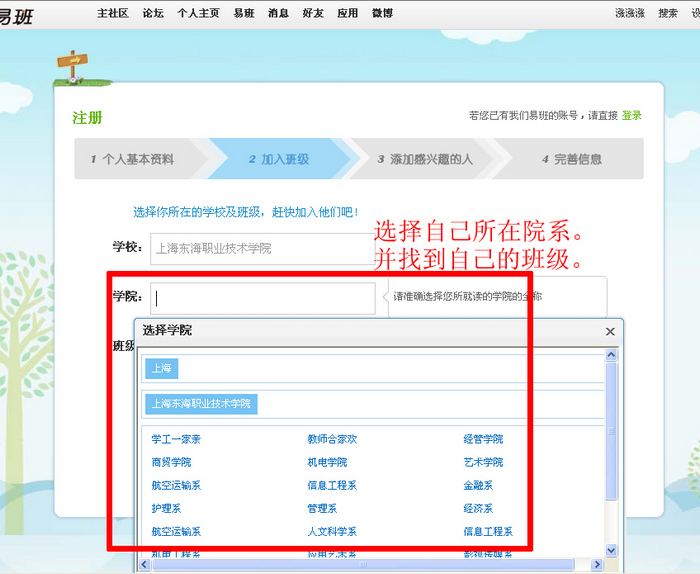
Task: Choose 信息工程系 listed beside 金融系
Action: click(x=332, y=486)
